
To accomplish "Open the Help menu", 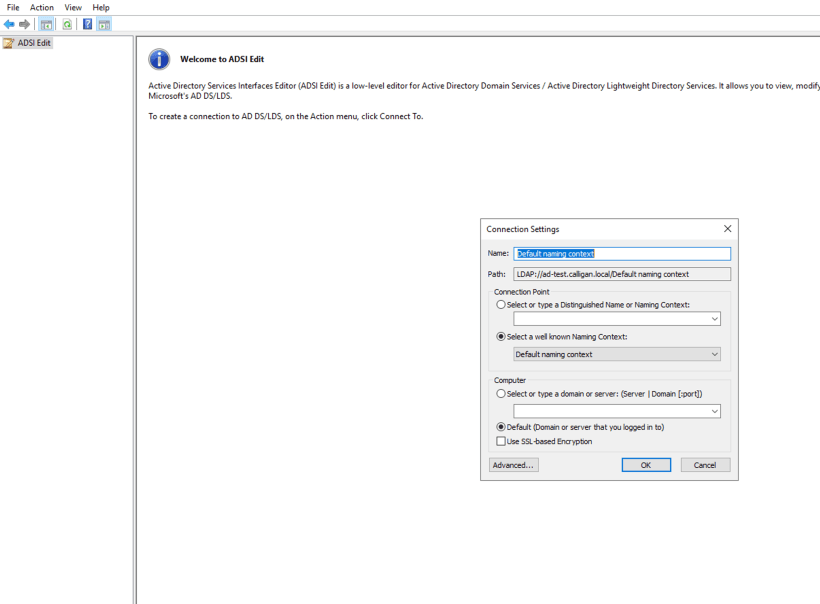I will coord(101,7).
